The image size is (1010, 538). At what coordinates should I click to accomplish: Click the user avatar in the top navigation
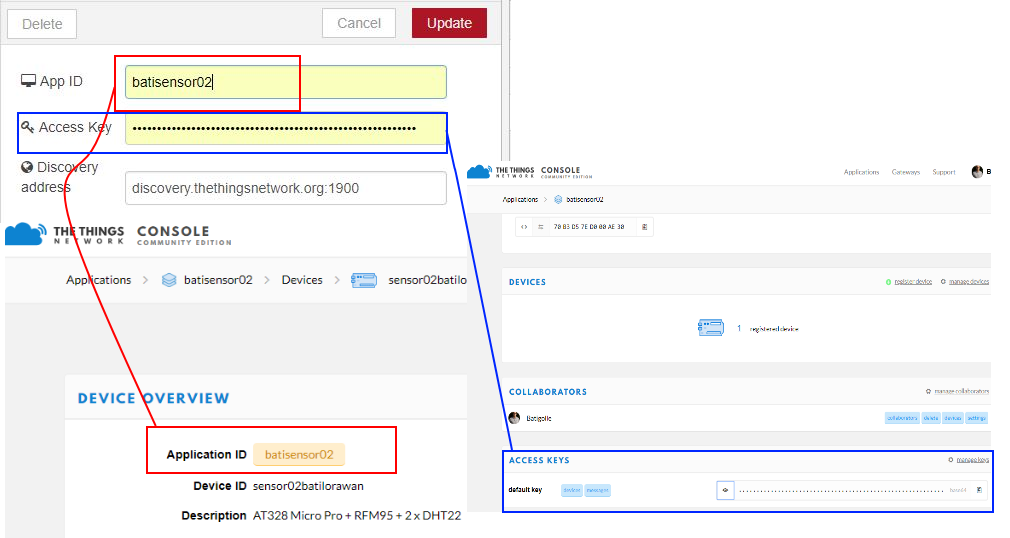977,171
